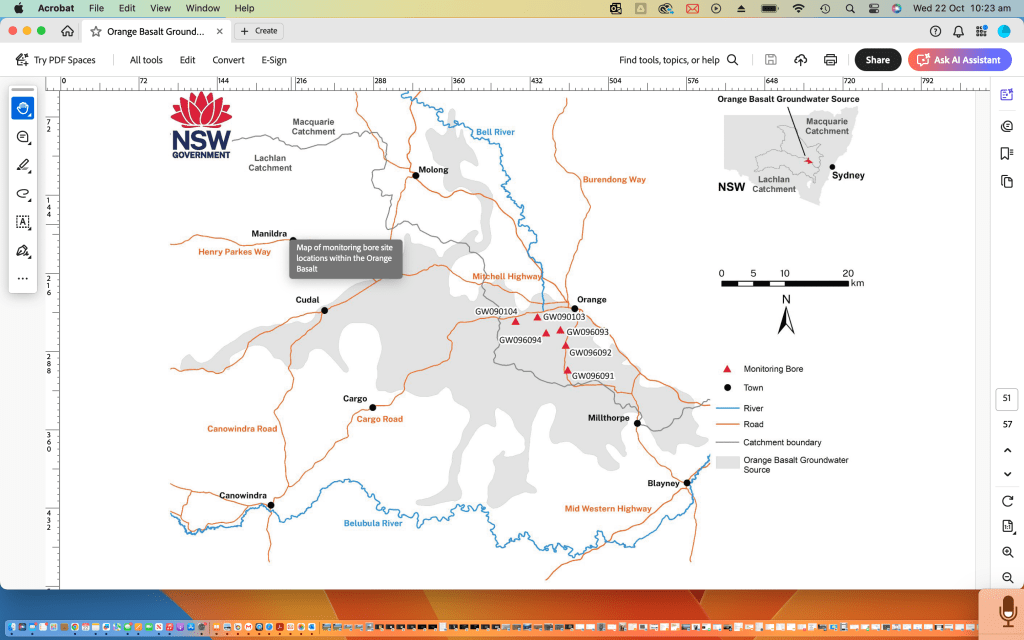Click the Ask AI Assistant button
The image size is (1024, 640).
pyautogui.click(x=959, y=60)
